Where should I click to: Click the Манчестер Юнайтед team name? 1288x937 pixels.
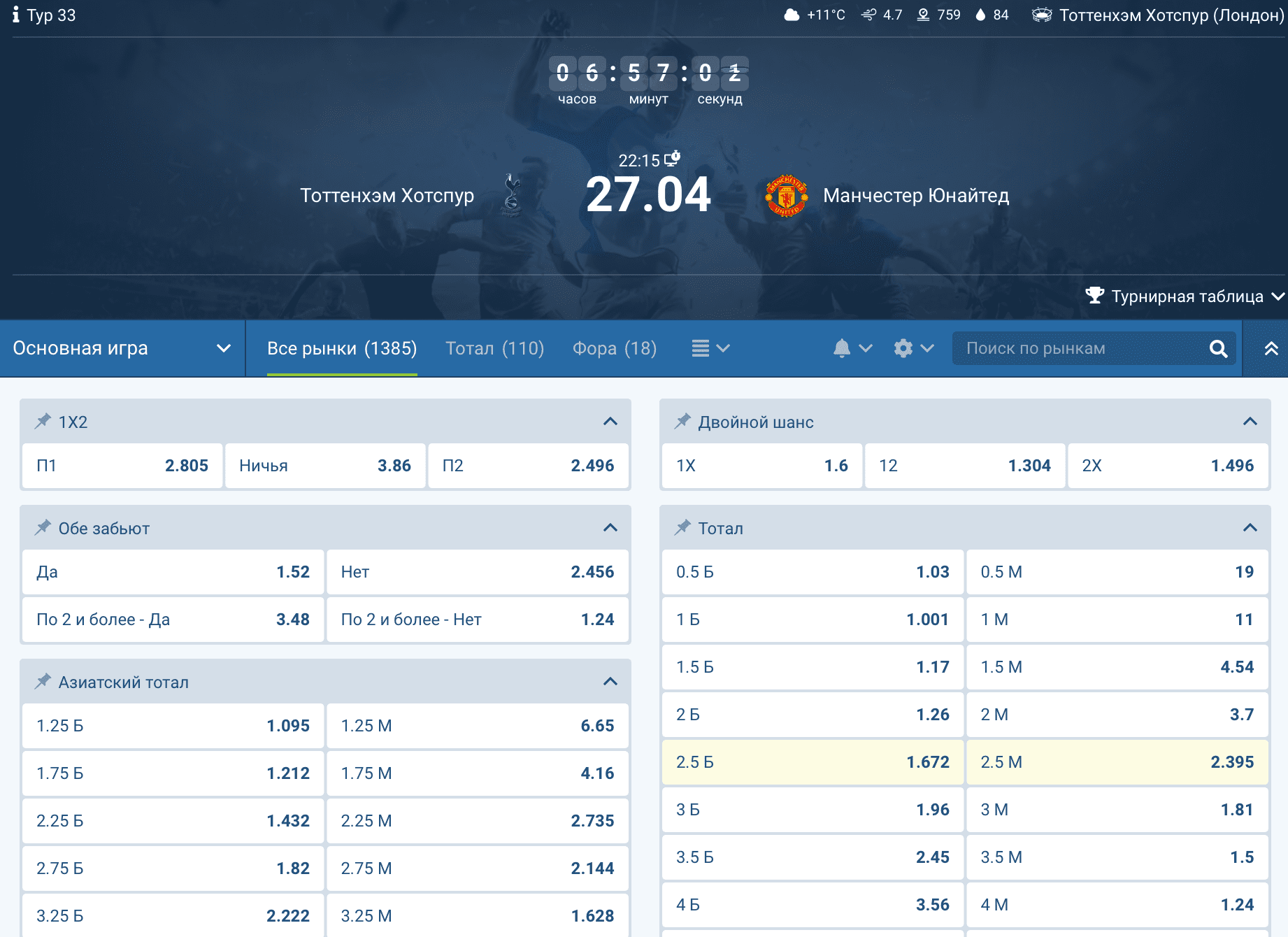pyautogui.click(x=916, y=196)
